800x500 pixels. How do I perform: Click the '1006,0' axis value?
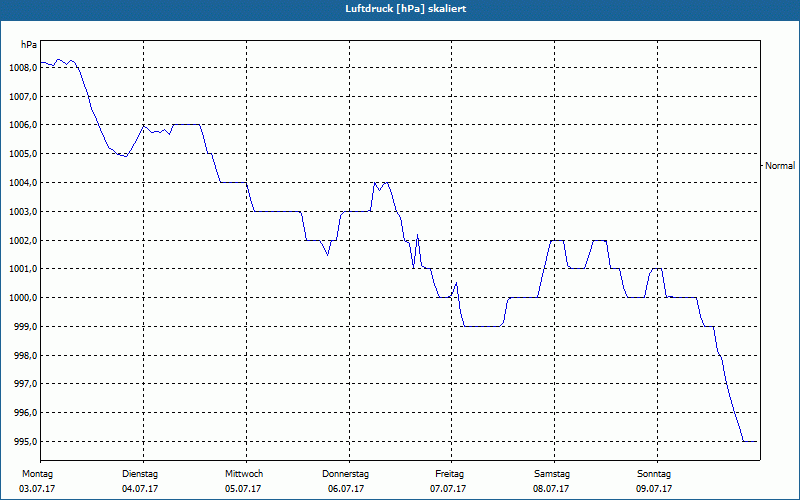23,125
